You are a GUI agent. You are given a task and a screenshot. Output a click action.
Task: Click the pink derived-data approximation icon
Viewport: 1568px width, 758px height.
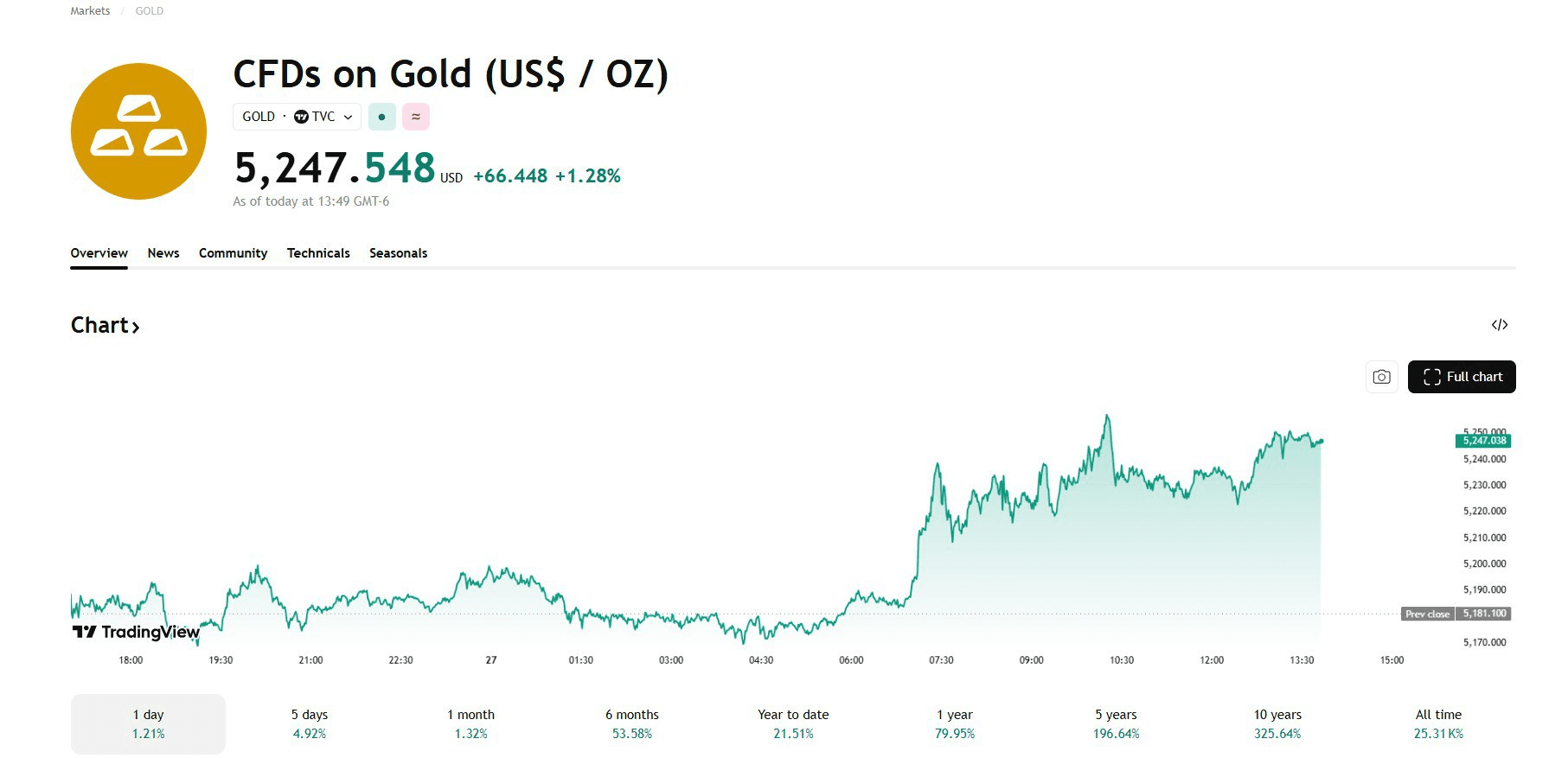tap(416, 117)
